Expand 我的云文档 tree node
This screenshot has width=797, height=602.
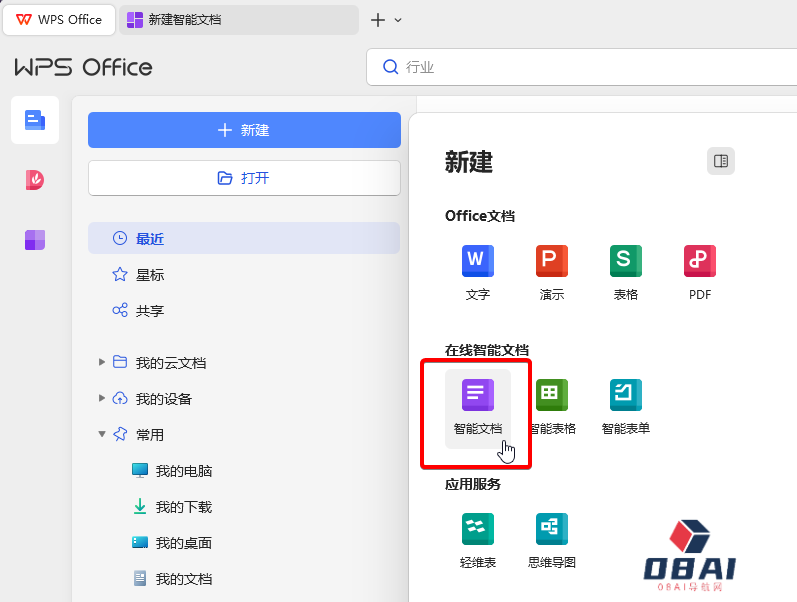click(102, 362)
